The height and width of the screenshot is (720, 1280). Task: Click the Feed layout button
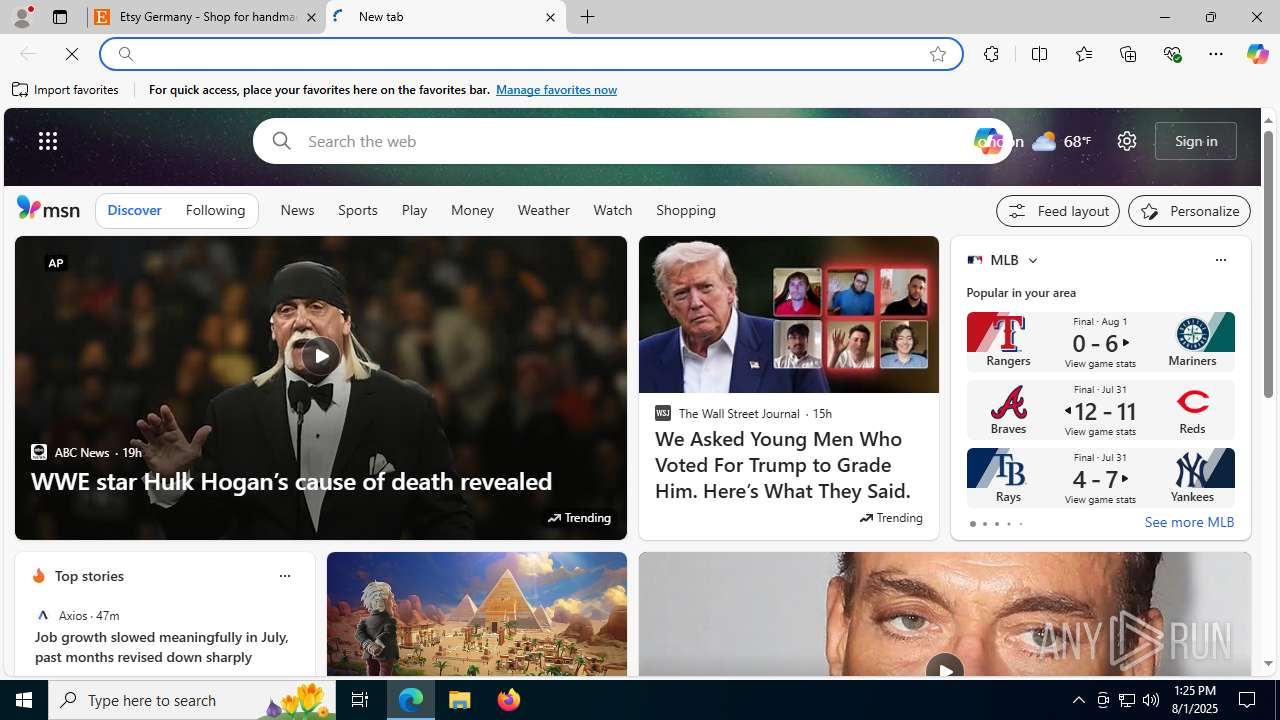tap(1058, 211)
